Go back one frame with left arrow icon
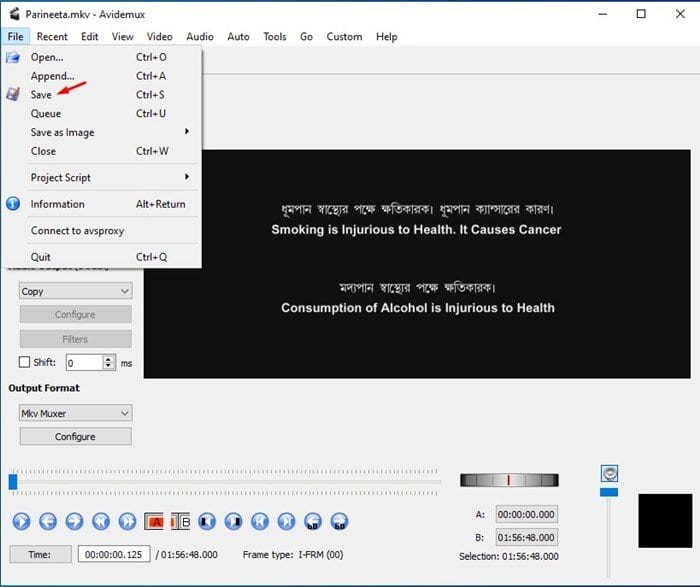This screenshot has width=700, height=587. pyautogui.click(x=48, y=521)
